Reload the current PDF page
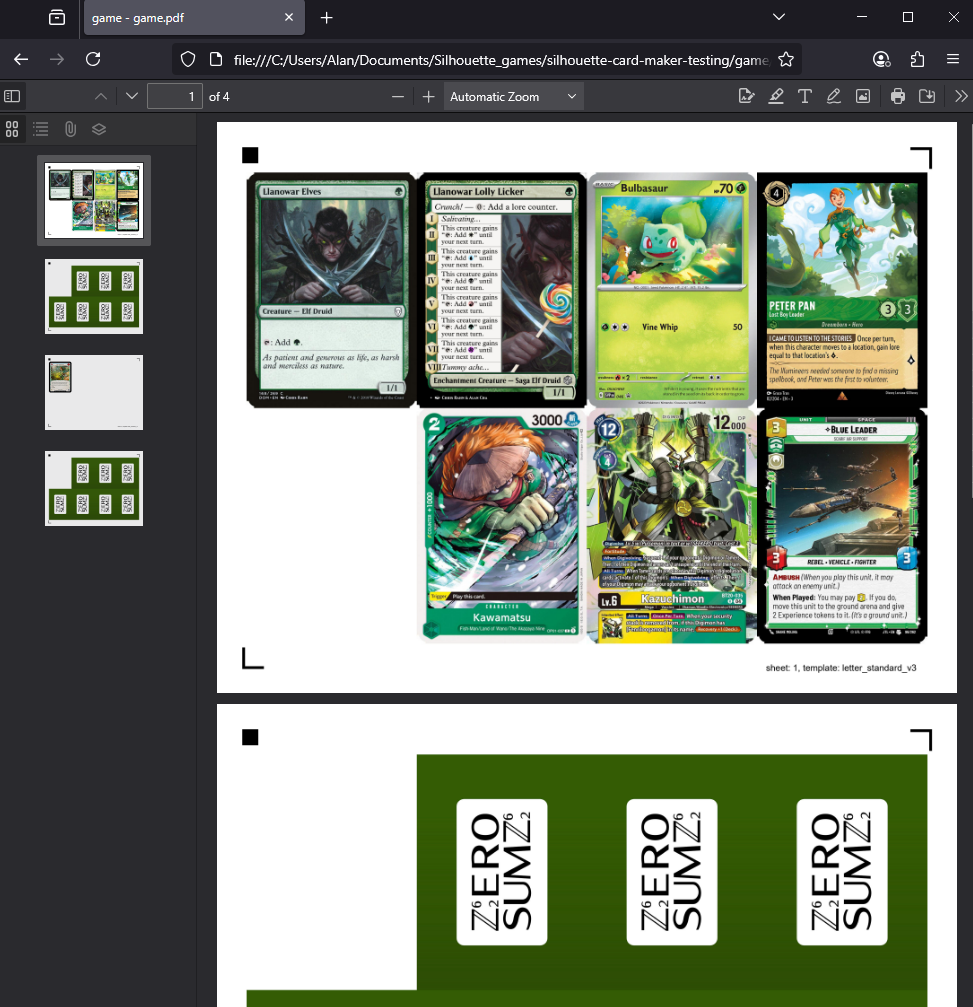This screenshot has height=1007, width=973. [x=93, y=59]
